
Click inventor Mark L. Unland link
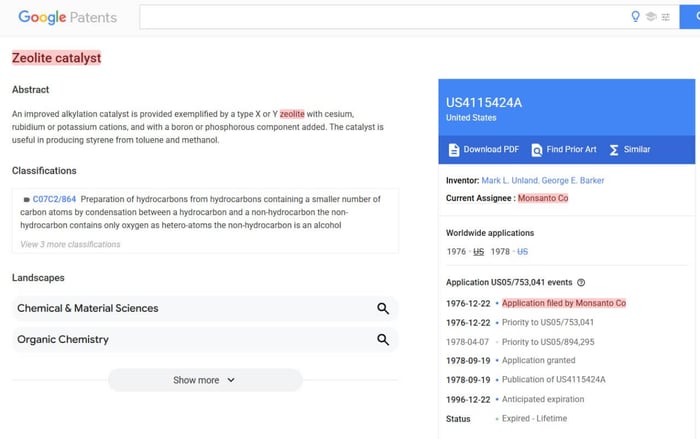click(509, 180)
